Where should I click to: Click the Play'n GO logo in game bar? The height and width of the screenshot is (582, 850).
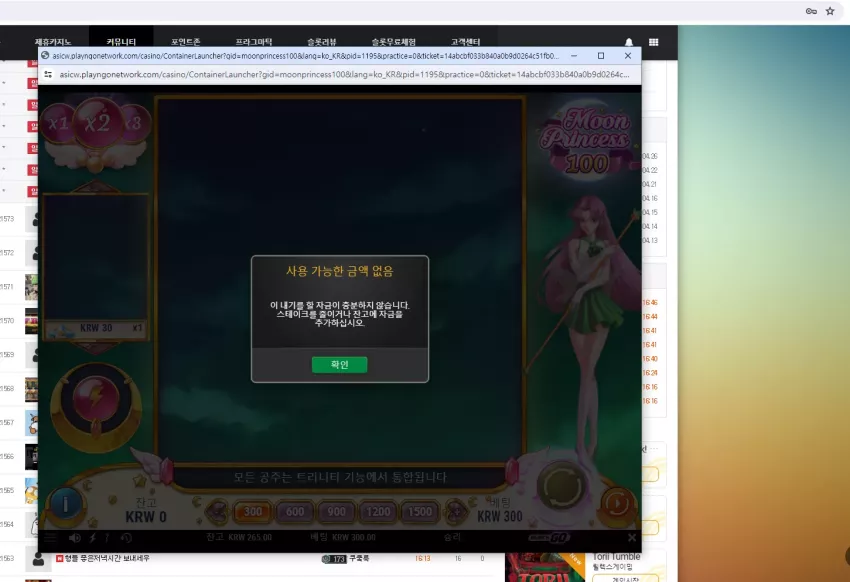coord(549,538)
